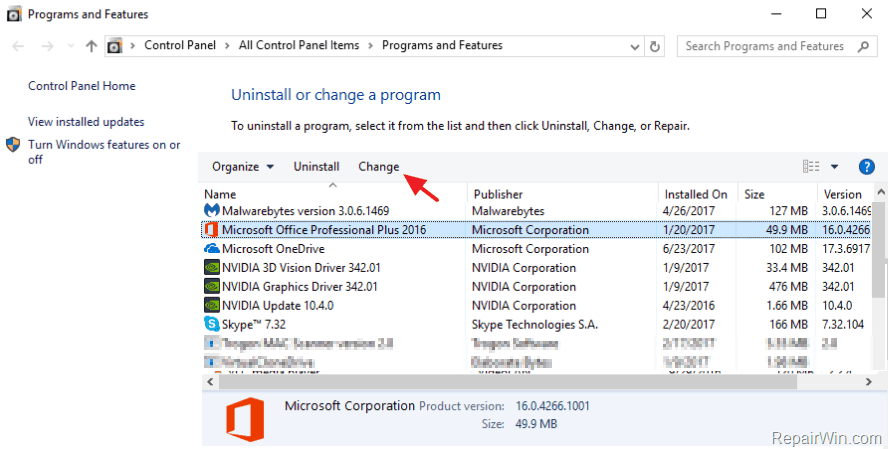Sort by the Installed On column header
Image resolution: width=888 pixels, height=449 pixels.
[x=698, y=194]
